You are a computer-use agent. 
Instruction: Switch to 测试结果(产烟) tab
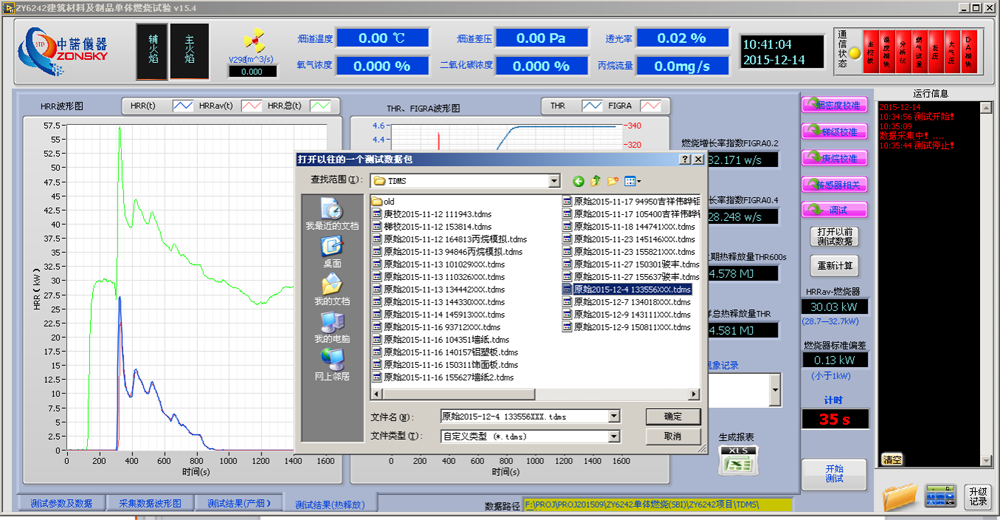239,503
